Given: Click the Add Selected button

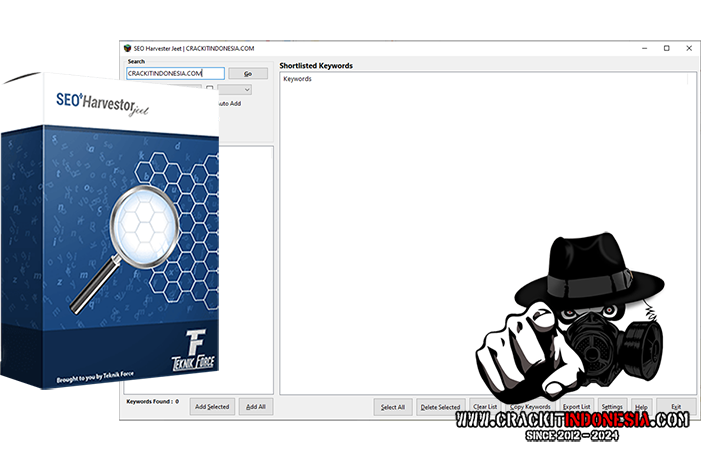Looking at the screenshot, I should tap(212, 407).
